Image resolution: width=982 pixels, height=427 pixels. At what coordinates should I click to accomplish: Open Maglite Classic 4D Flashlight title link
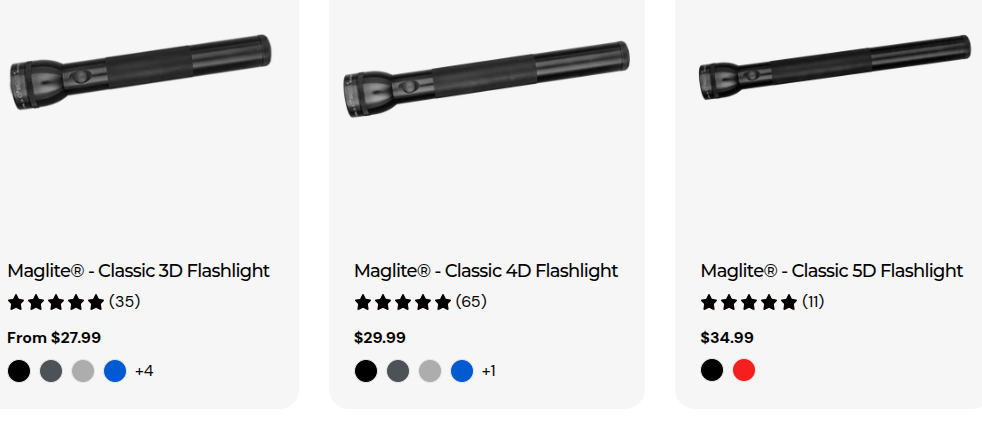coord(486,271)
